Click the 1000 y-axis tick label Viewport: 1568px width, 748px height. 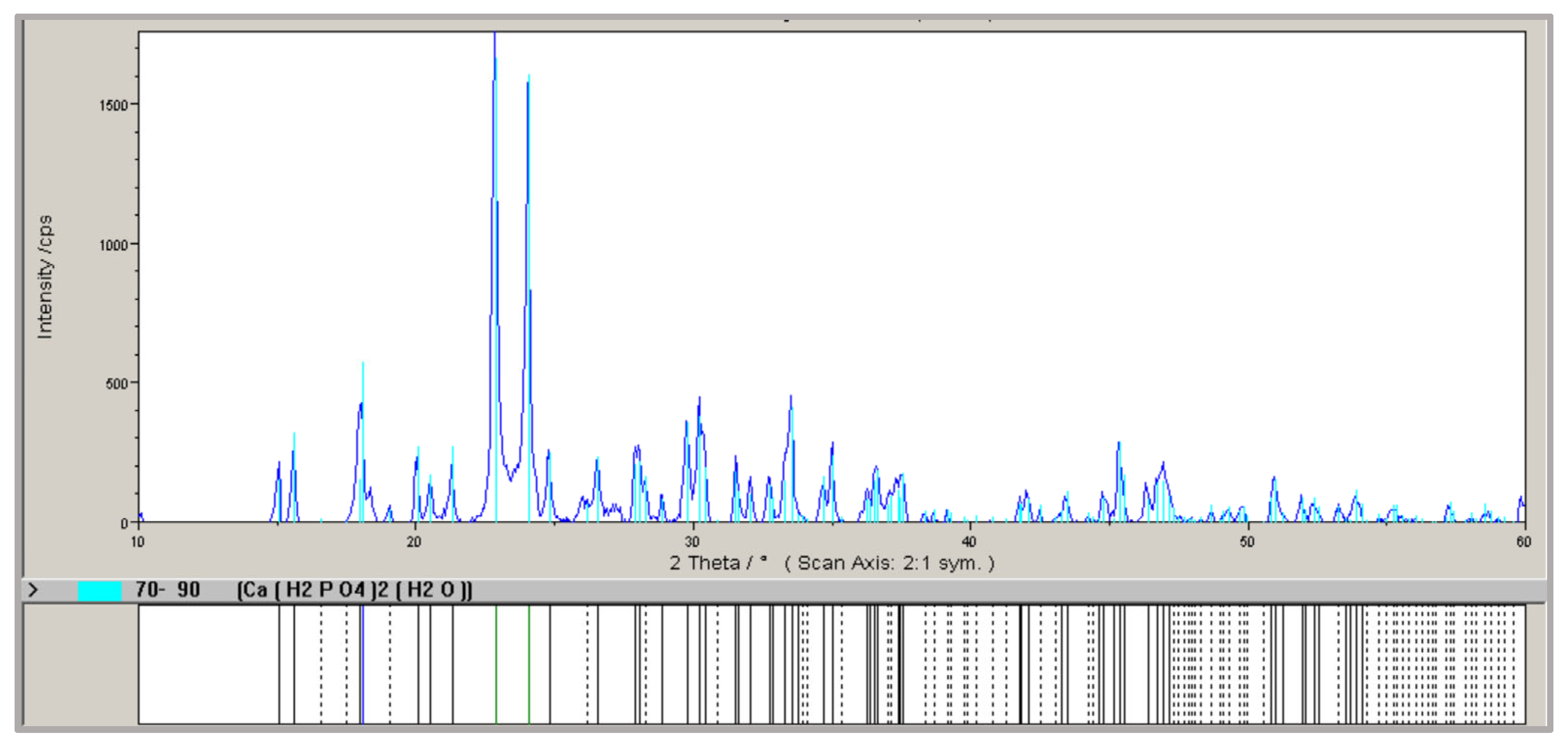pos(113,245)
